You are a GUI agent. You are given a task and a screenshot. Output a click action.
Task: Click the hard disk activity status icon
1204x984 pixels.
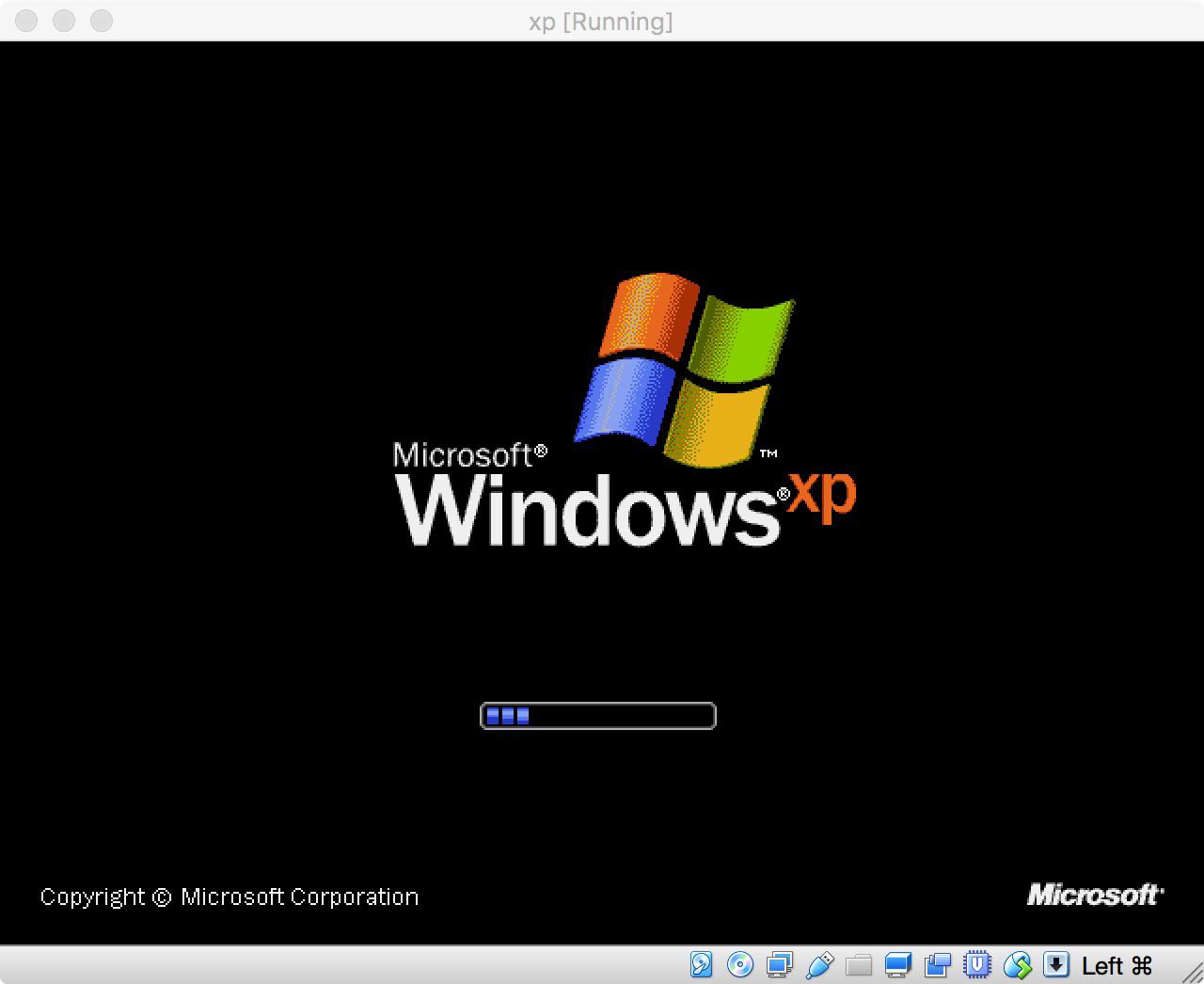(x=701, y=965)
